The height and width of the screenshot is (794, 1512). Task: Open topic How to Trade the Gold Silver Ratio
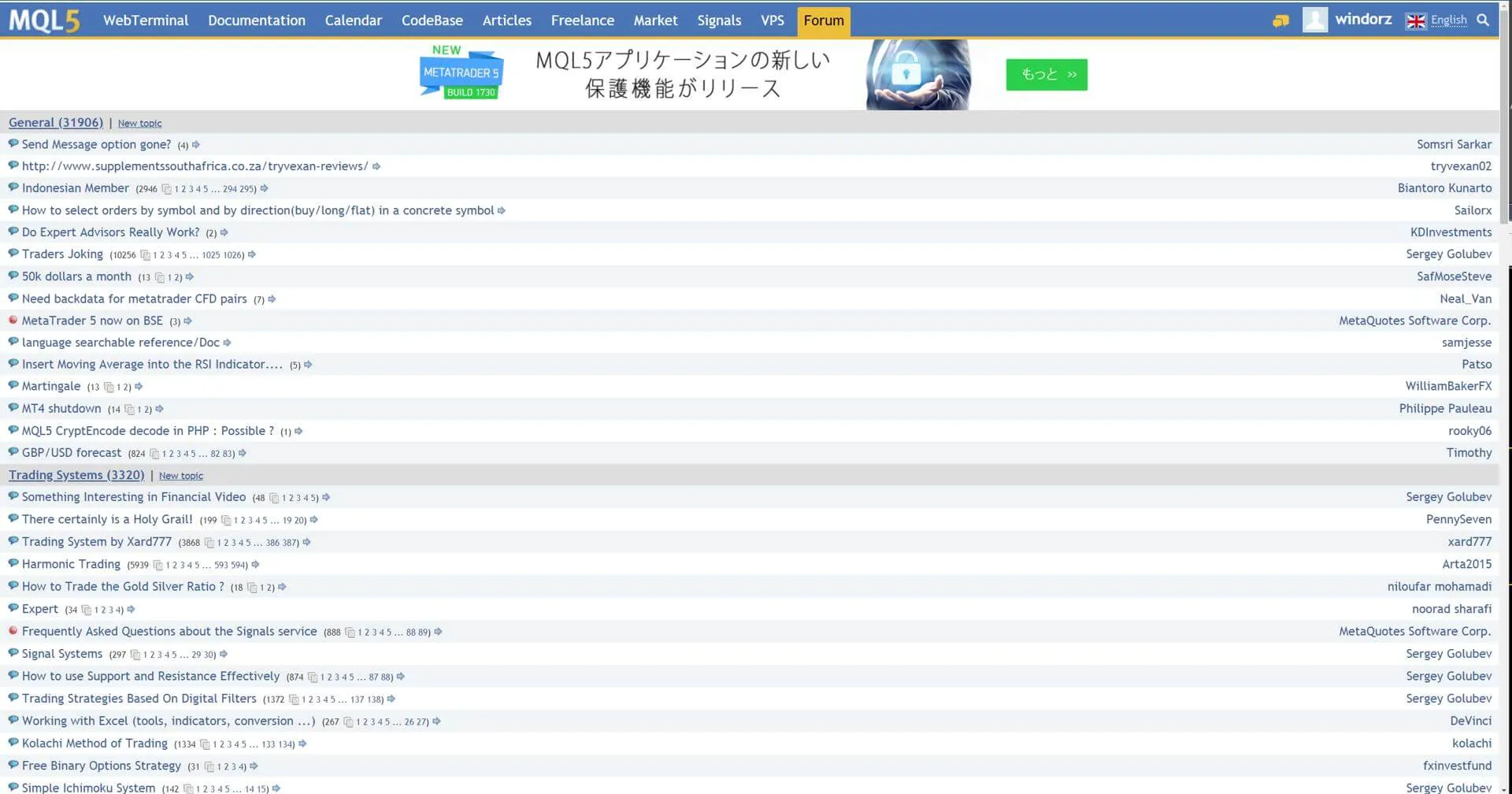click(123, 587)
